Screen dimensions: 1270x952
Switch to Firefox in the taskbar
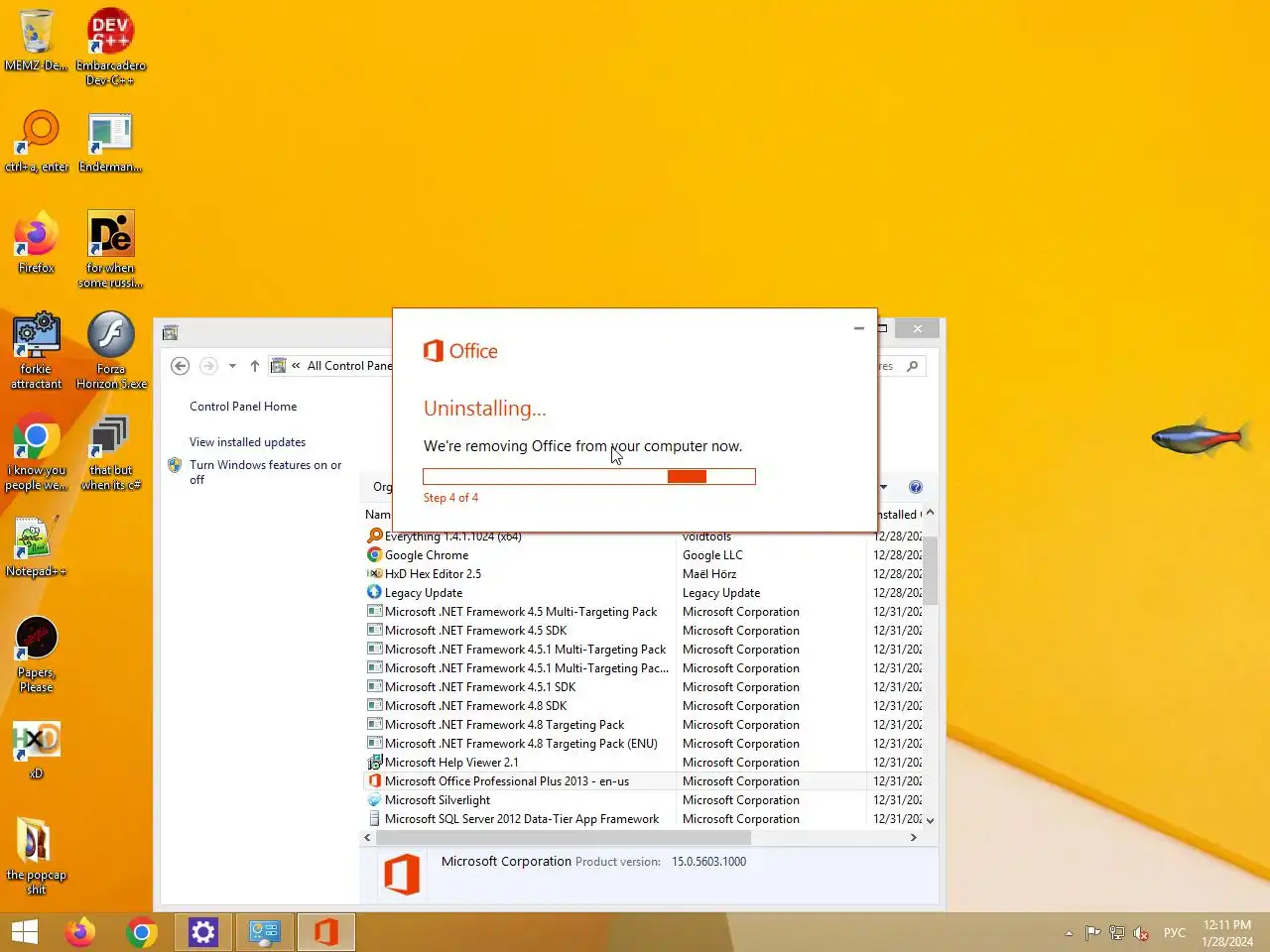point(80,932)
